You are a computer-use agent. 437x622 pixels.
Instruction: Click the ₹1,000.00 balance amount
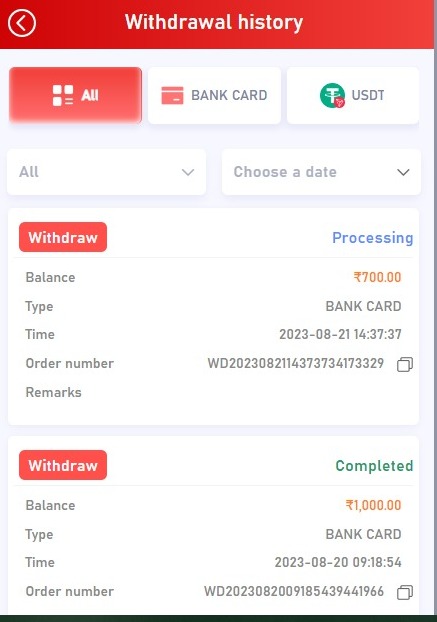374,505
